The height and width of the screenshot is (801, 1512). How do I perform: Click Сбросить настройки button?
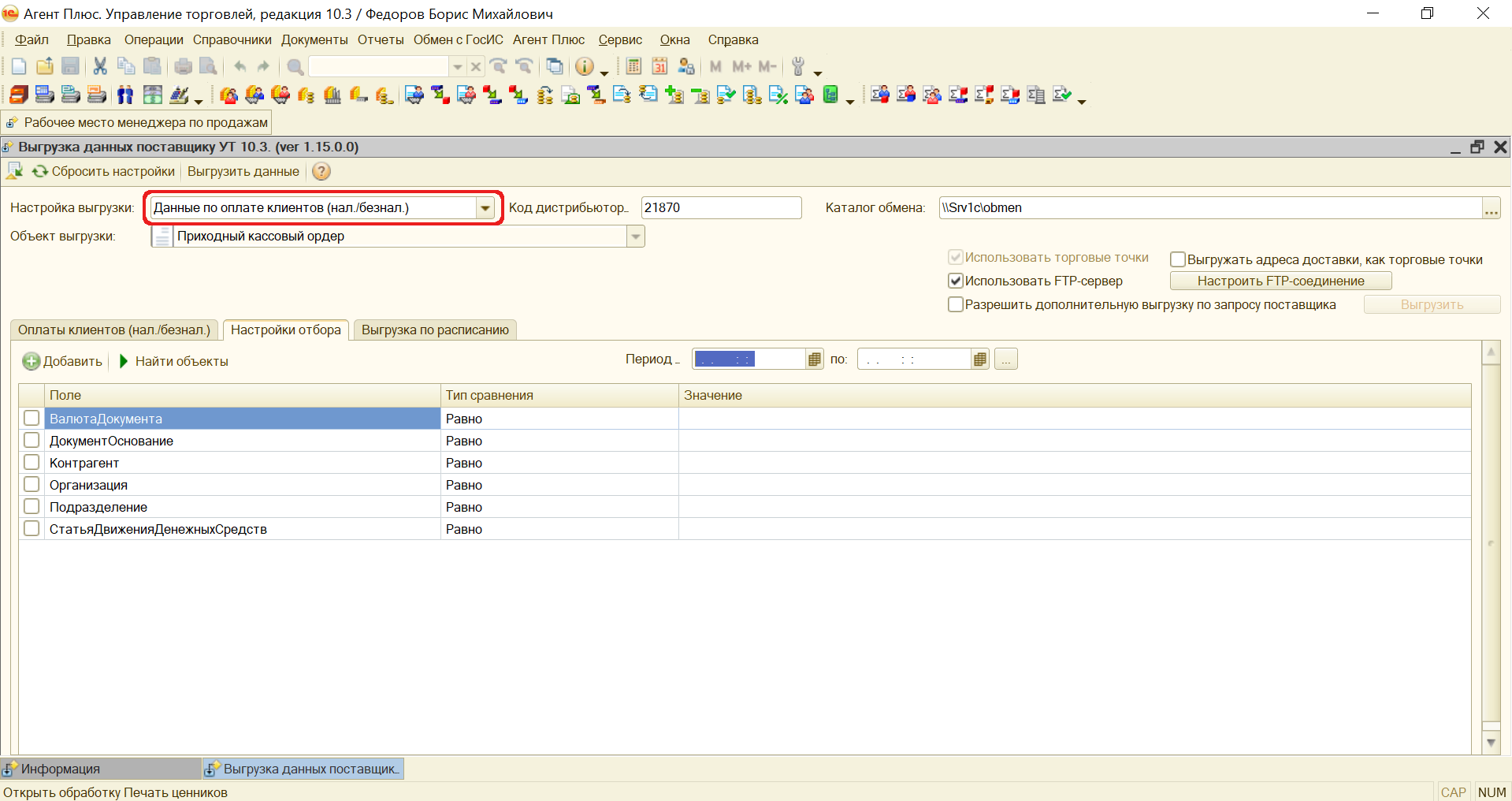pos(104,171)
